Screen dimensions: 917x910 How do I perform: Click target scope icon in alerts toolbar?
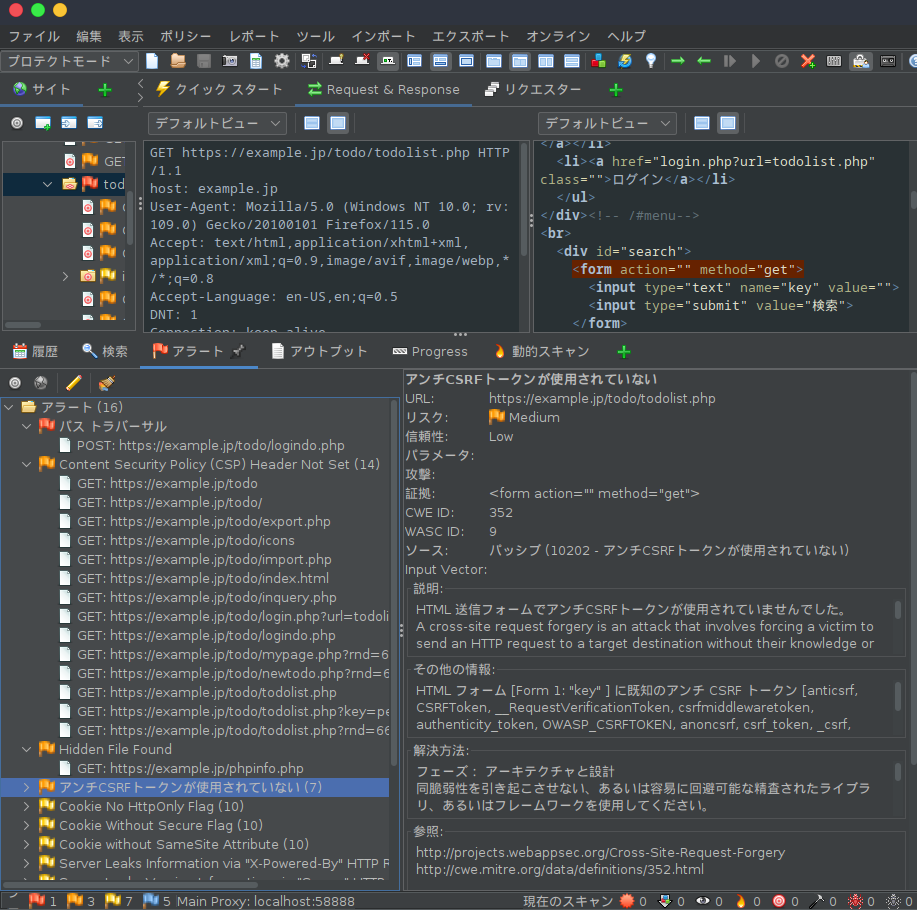pyautogui.click(x=15, y=383)
